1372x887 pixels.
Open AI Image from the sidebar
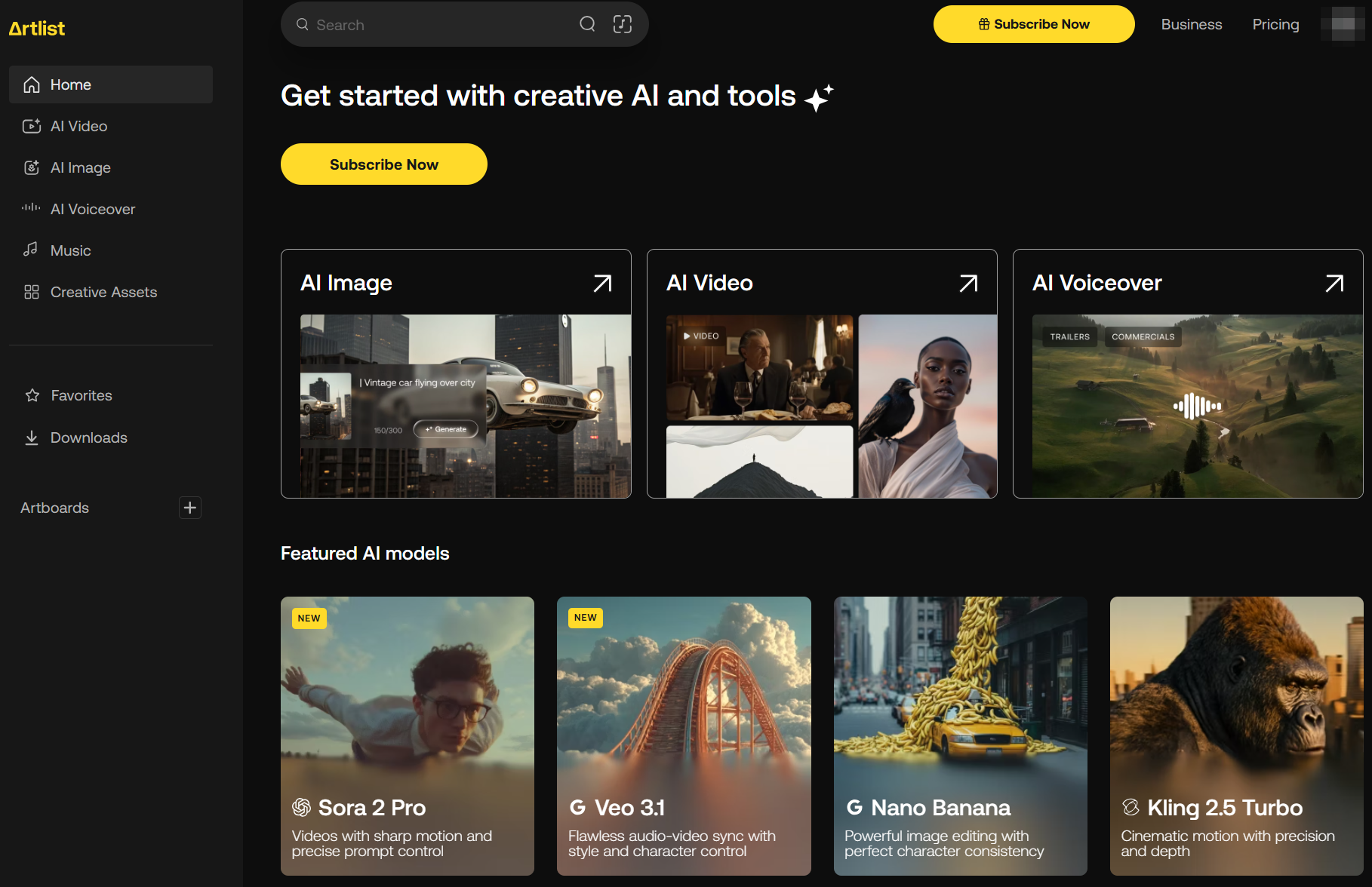point(80,167)
